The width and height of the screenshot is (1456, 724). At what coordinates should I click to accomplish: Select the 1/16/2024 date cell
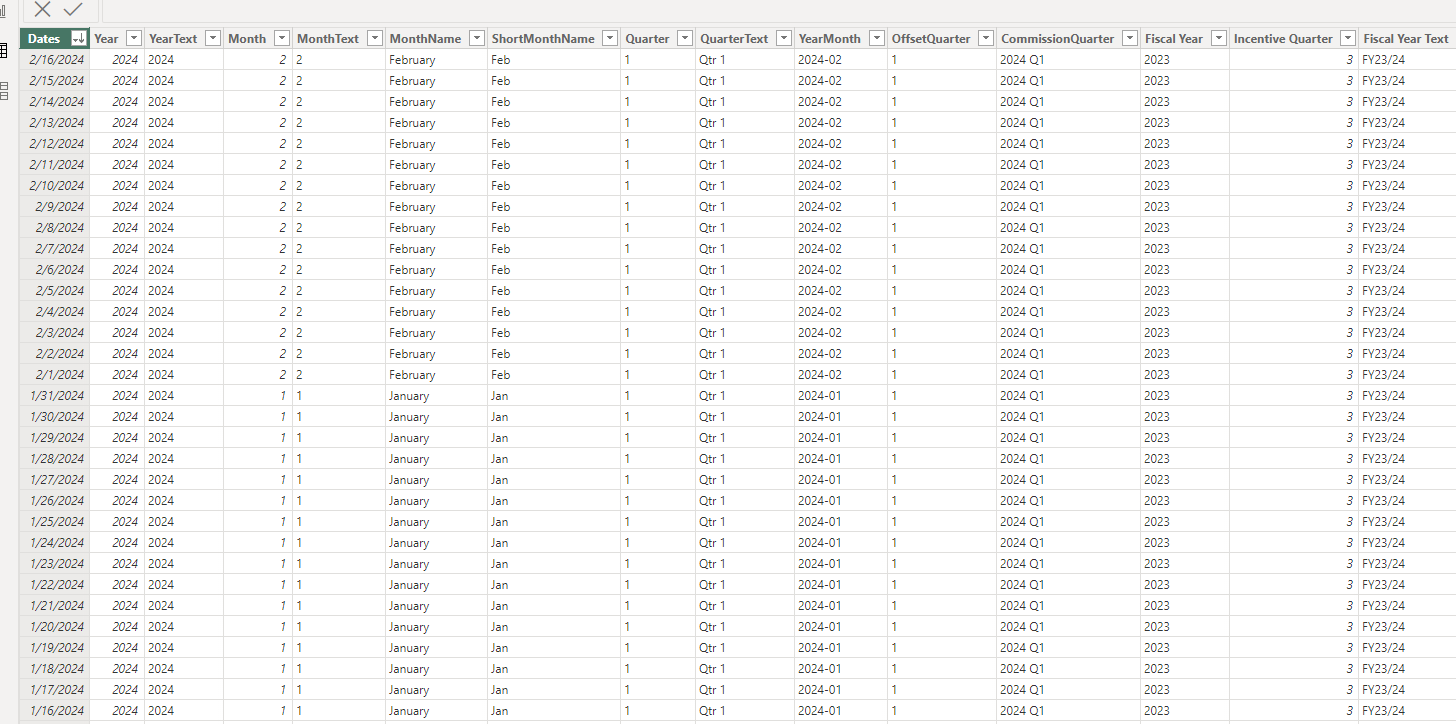56,711
